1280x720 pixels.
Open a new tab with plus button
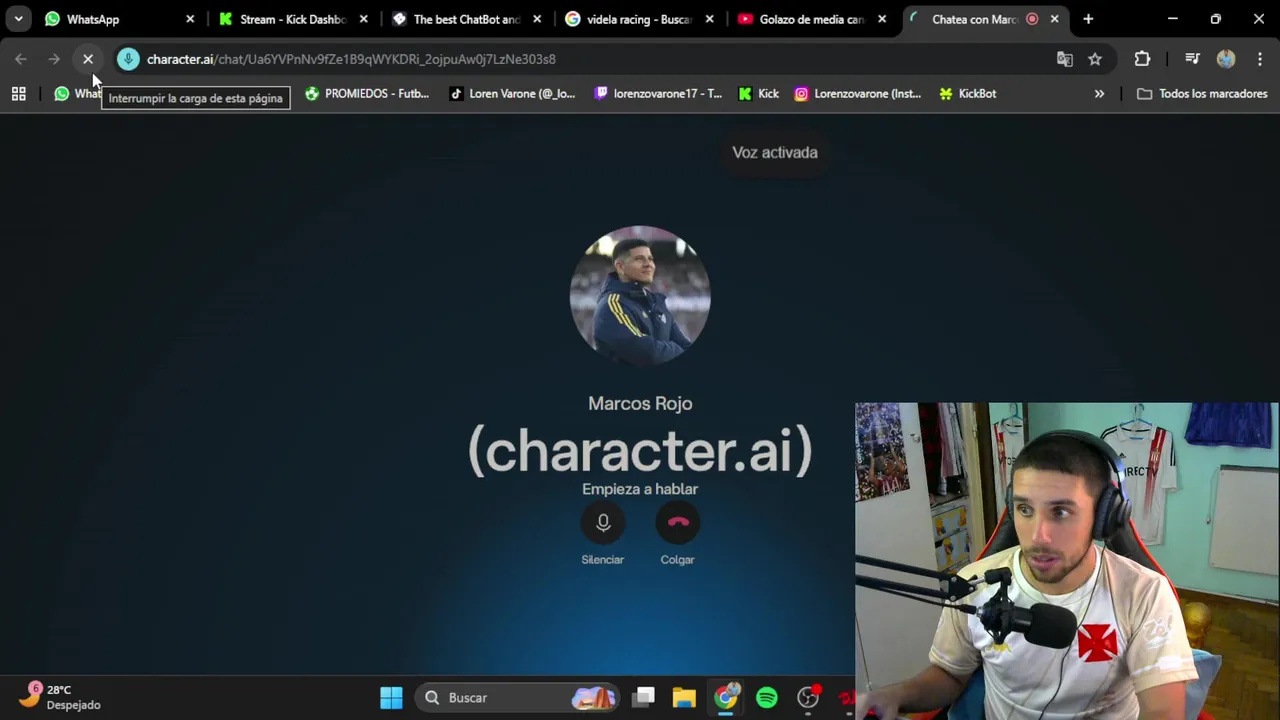1088,19
